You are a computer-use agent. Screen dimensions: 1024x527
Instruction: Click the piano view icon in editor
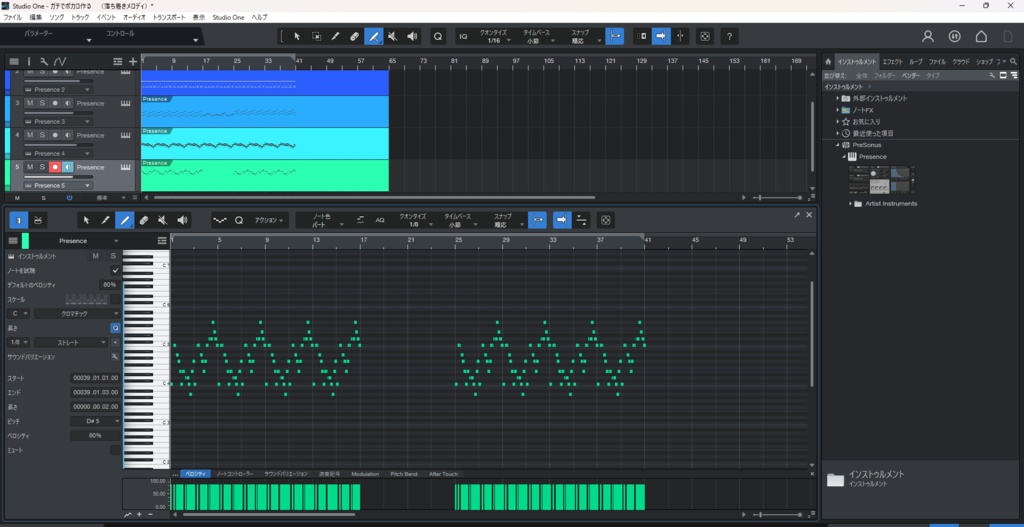tap(18, 220)
